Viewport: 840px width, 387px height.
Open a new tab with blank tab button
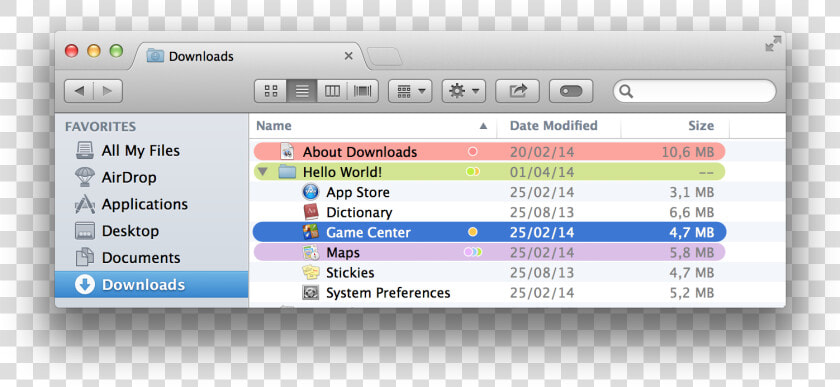click(385, 57)
